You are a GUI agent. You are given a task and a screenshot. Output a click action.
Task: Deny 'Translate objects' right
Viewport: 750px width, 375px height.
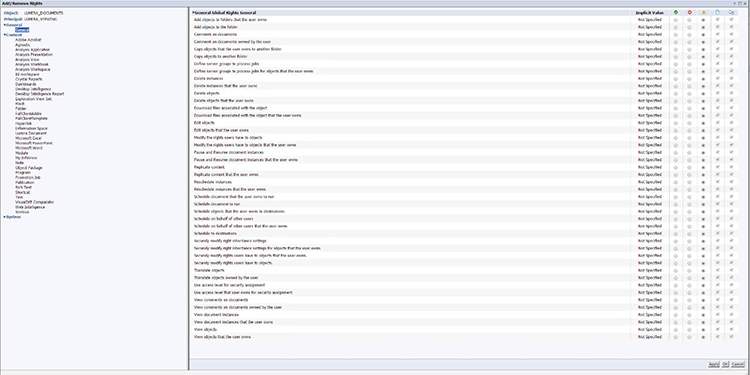tap(689, 271)
